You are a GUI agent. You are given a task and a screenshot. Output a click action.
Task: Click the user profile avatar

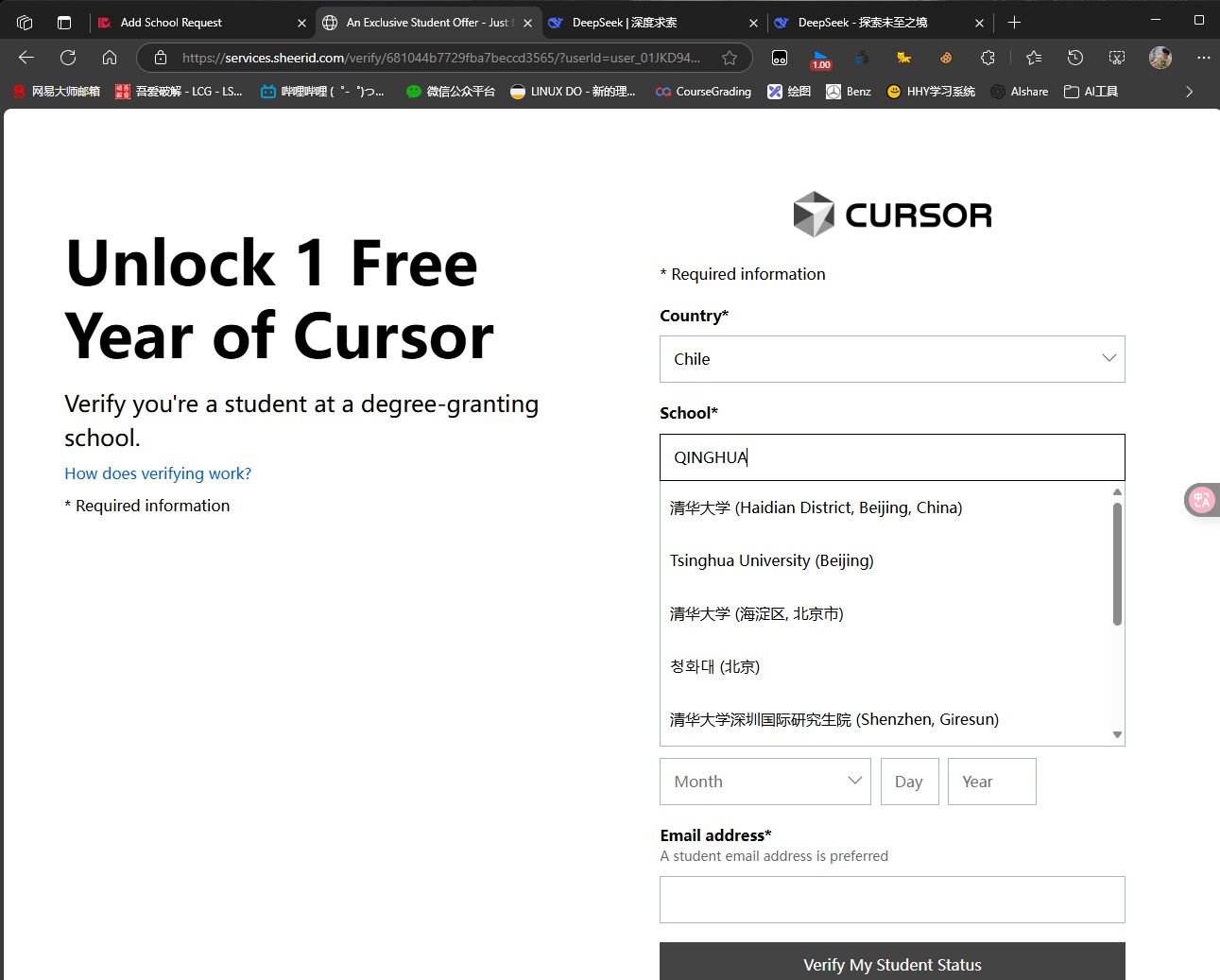point(1160,58)
